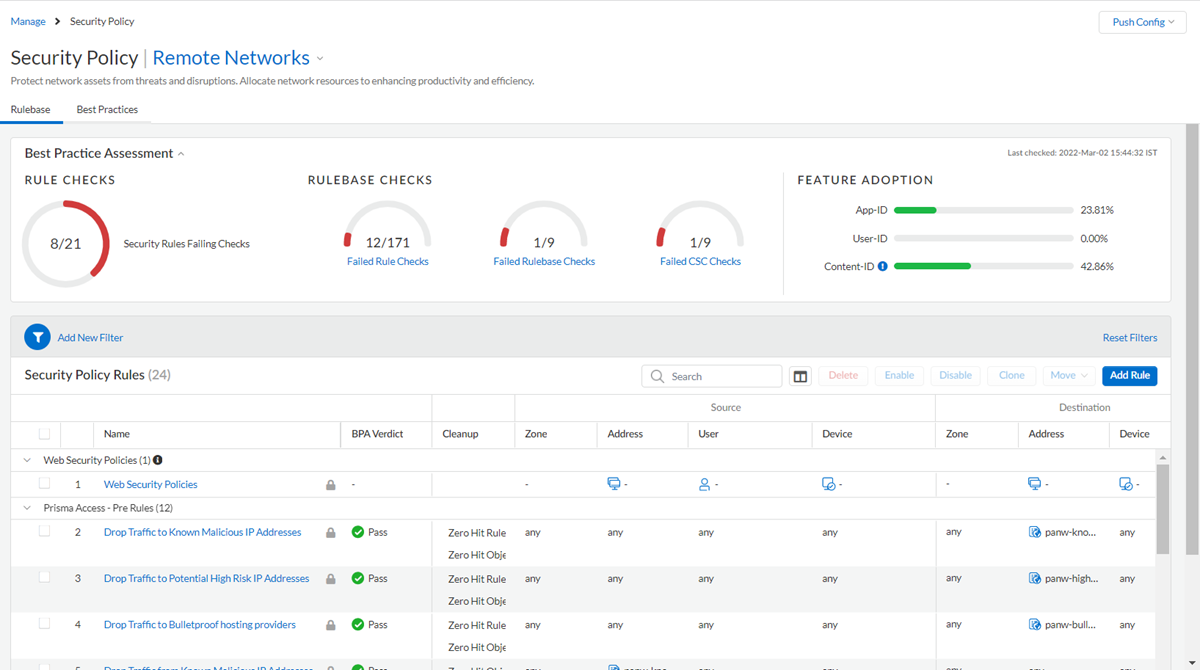Open the Failed Rule Checks link
The image size is (1200, 670).
[x=387, y=262]
